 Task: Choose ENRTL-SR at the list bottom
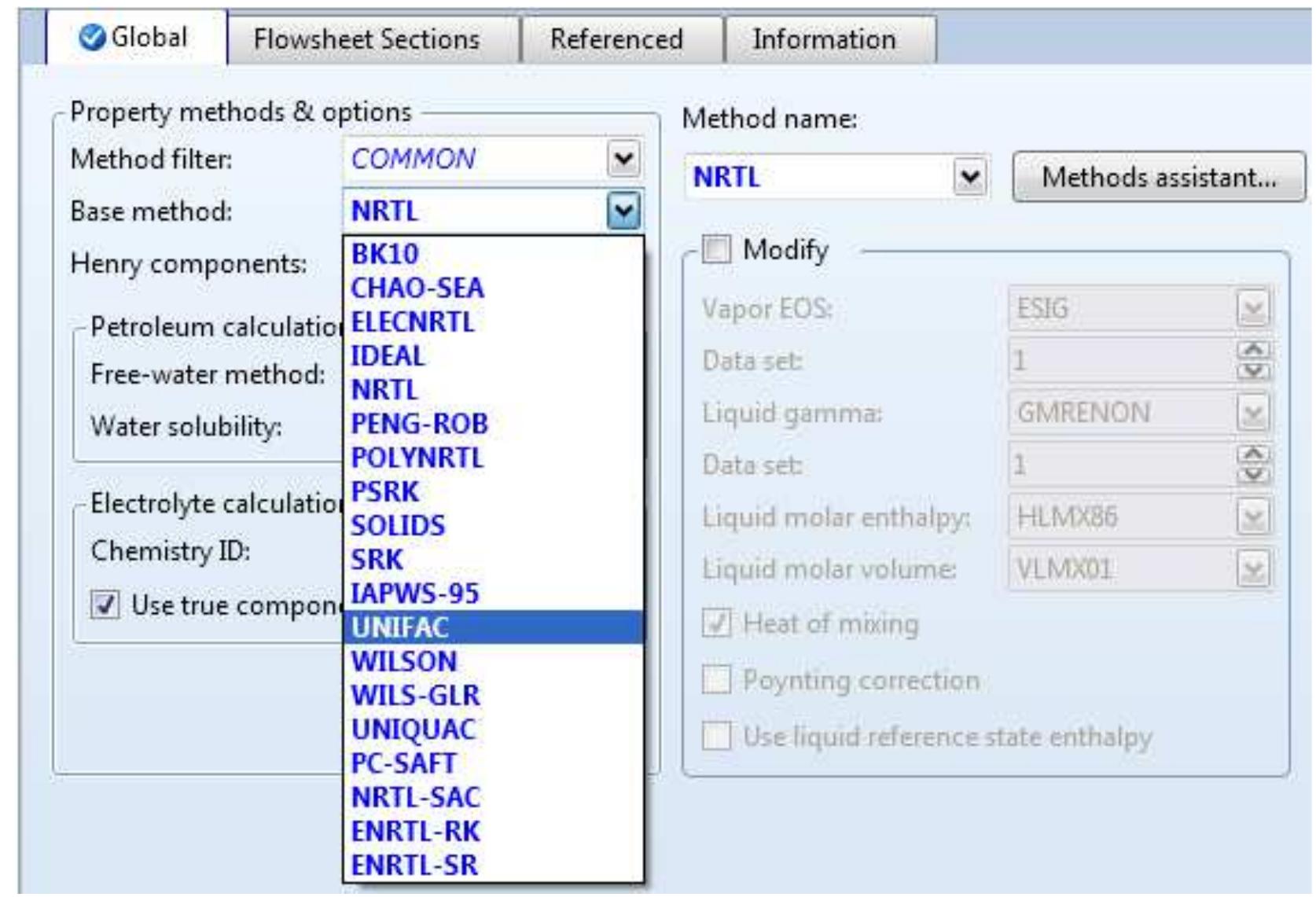click(414, 865)
